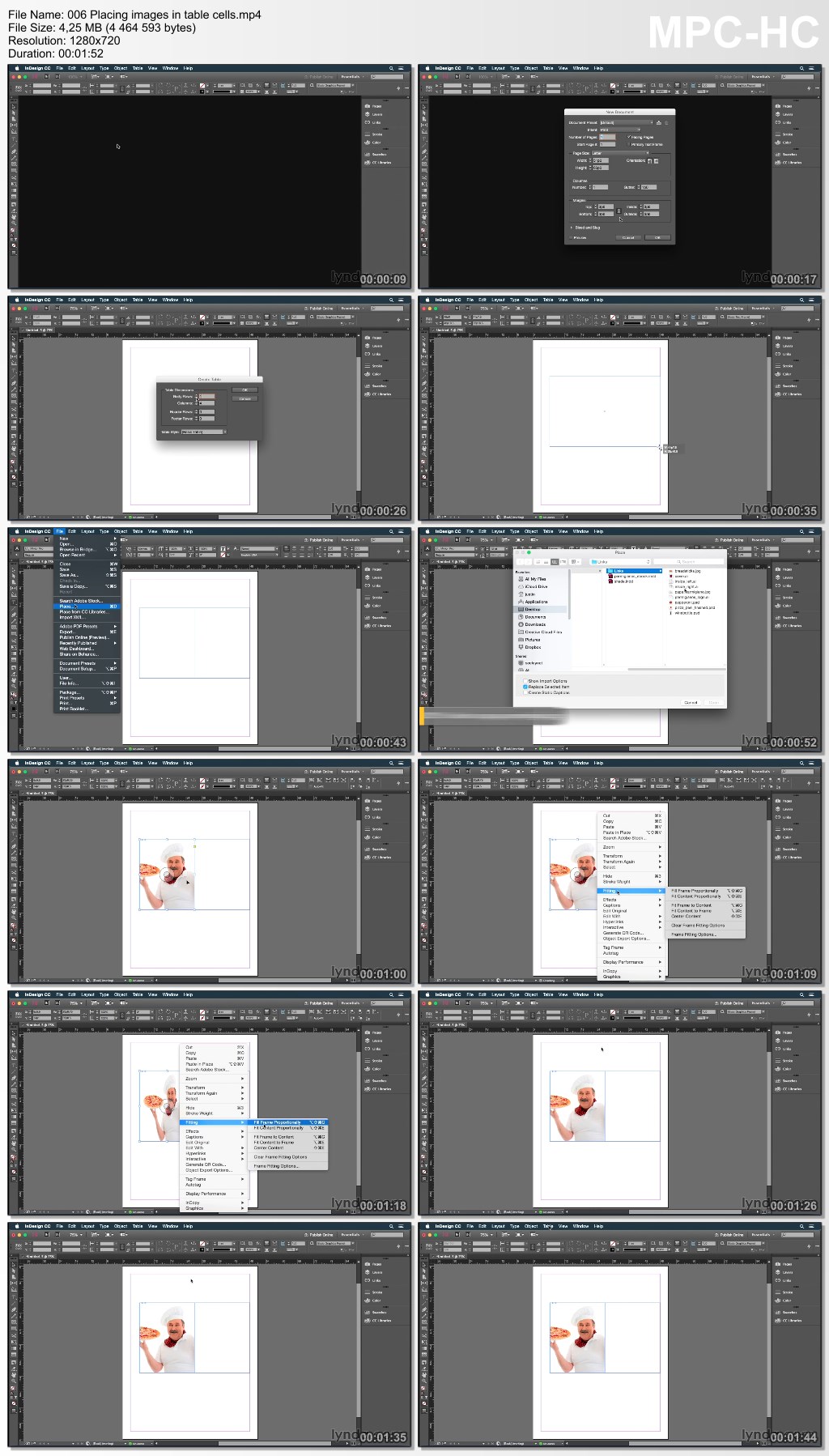Choose Portrait orientation icon in New Document dialog
This screenshot has width=829, height=1456.
tap(649, 160)
